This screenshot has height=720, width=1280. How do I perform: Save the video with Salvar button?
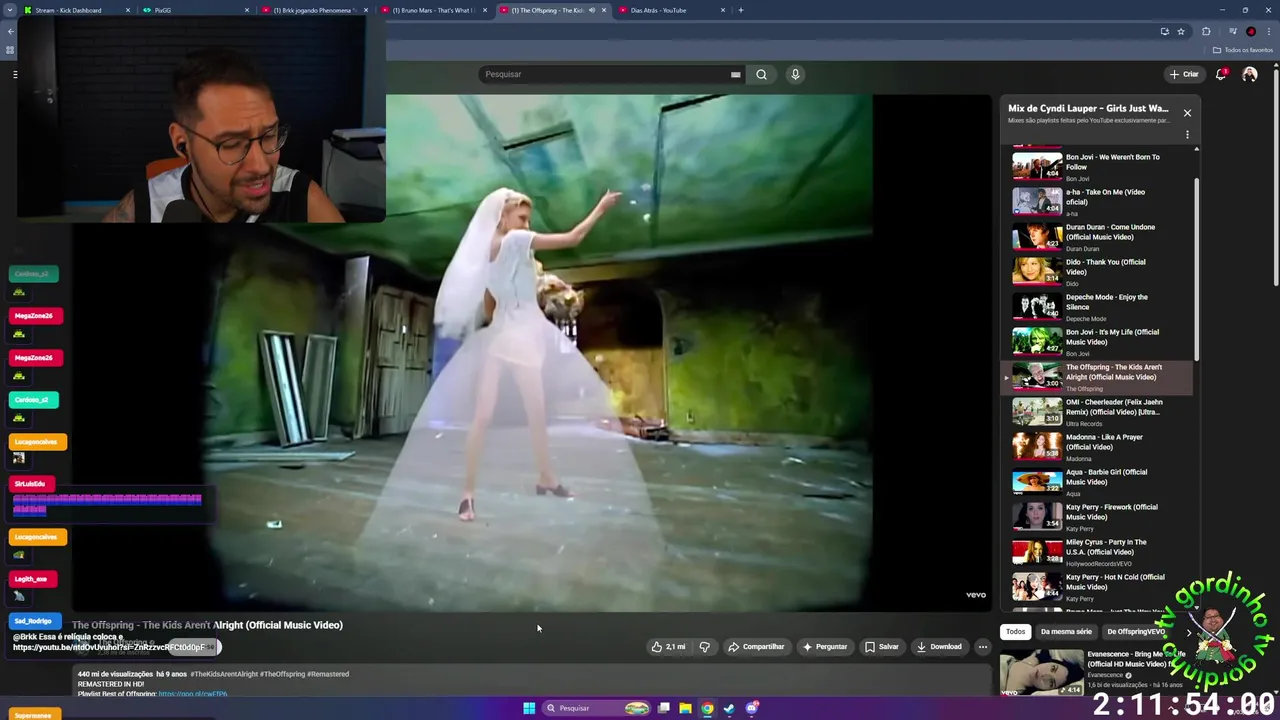point(882,647)
